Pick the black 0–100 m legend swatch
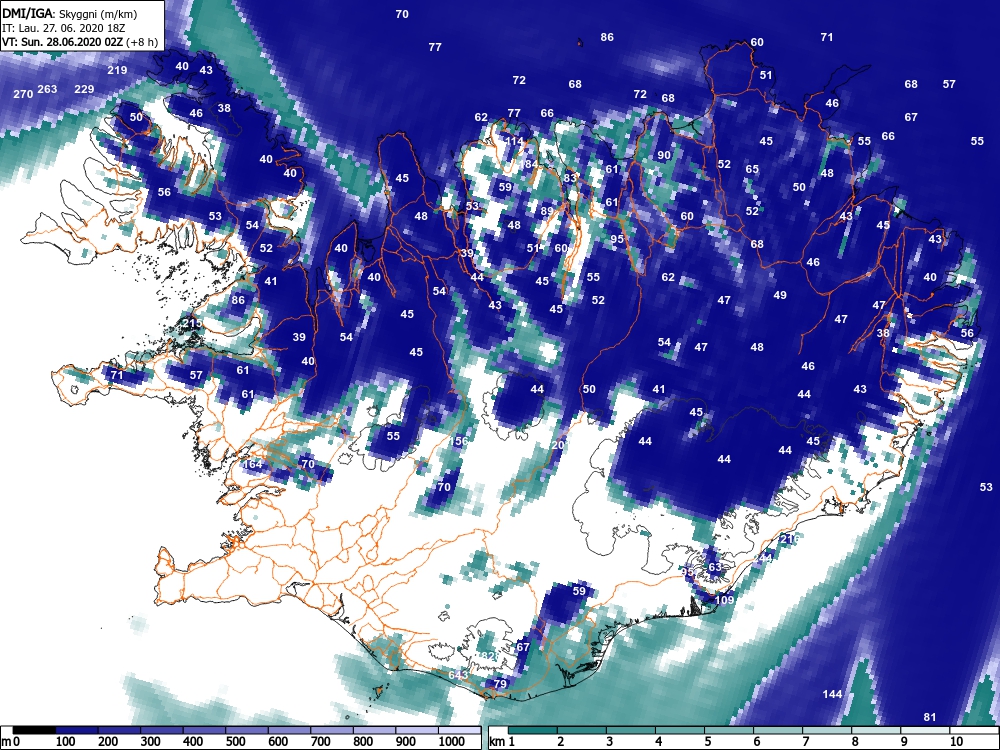 coord(34,730)
